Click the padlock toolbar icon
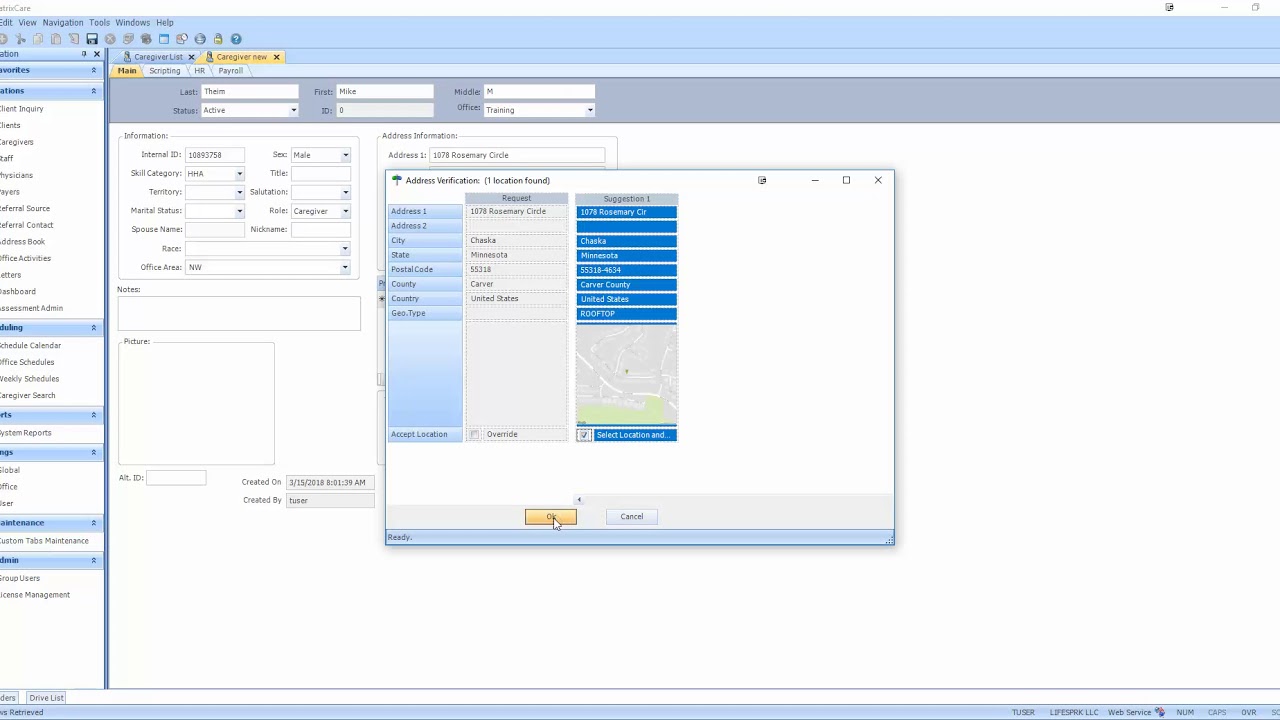Viewport: 1280px width, 720px height. coord(218,39)
